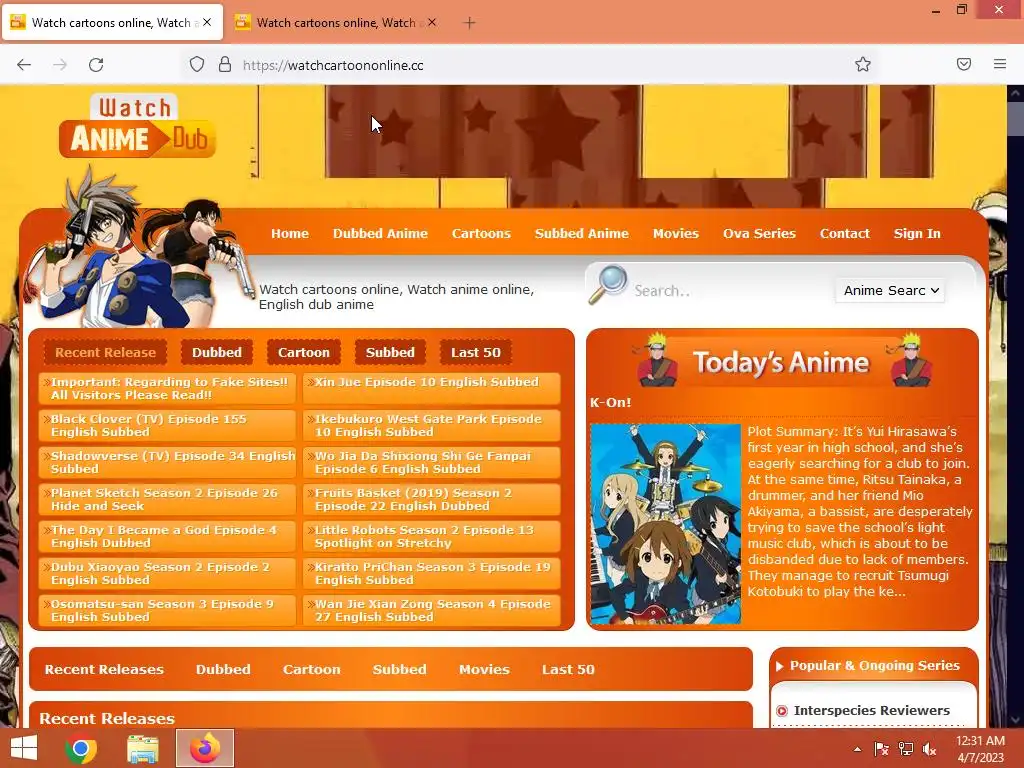
Task: Open the Movies menu item
Action: coord(676,233)
